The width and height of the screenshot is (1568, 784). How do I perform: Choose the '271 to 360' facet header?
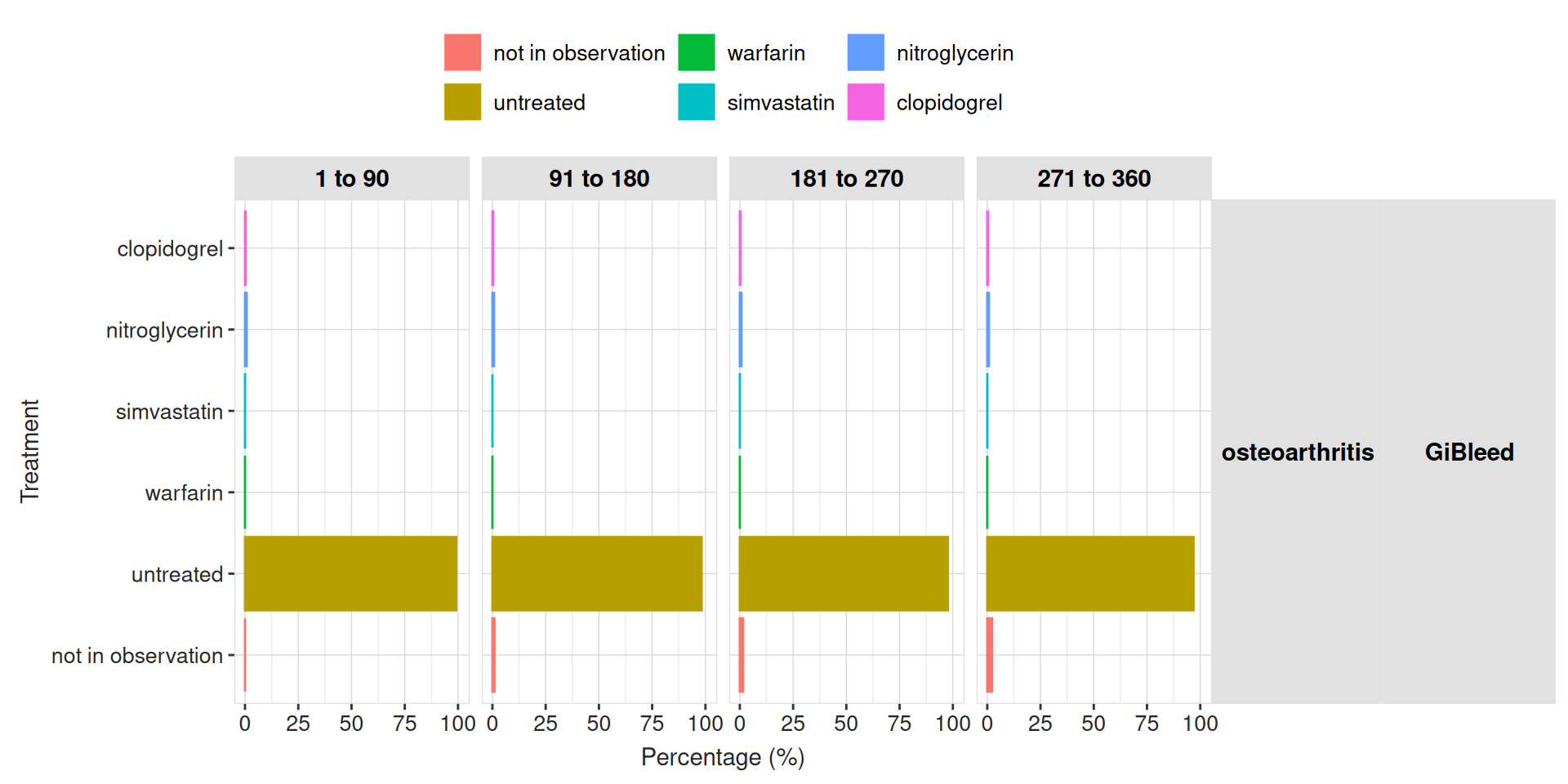[x=1094, y=179]
